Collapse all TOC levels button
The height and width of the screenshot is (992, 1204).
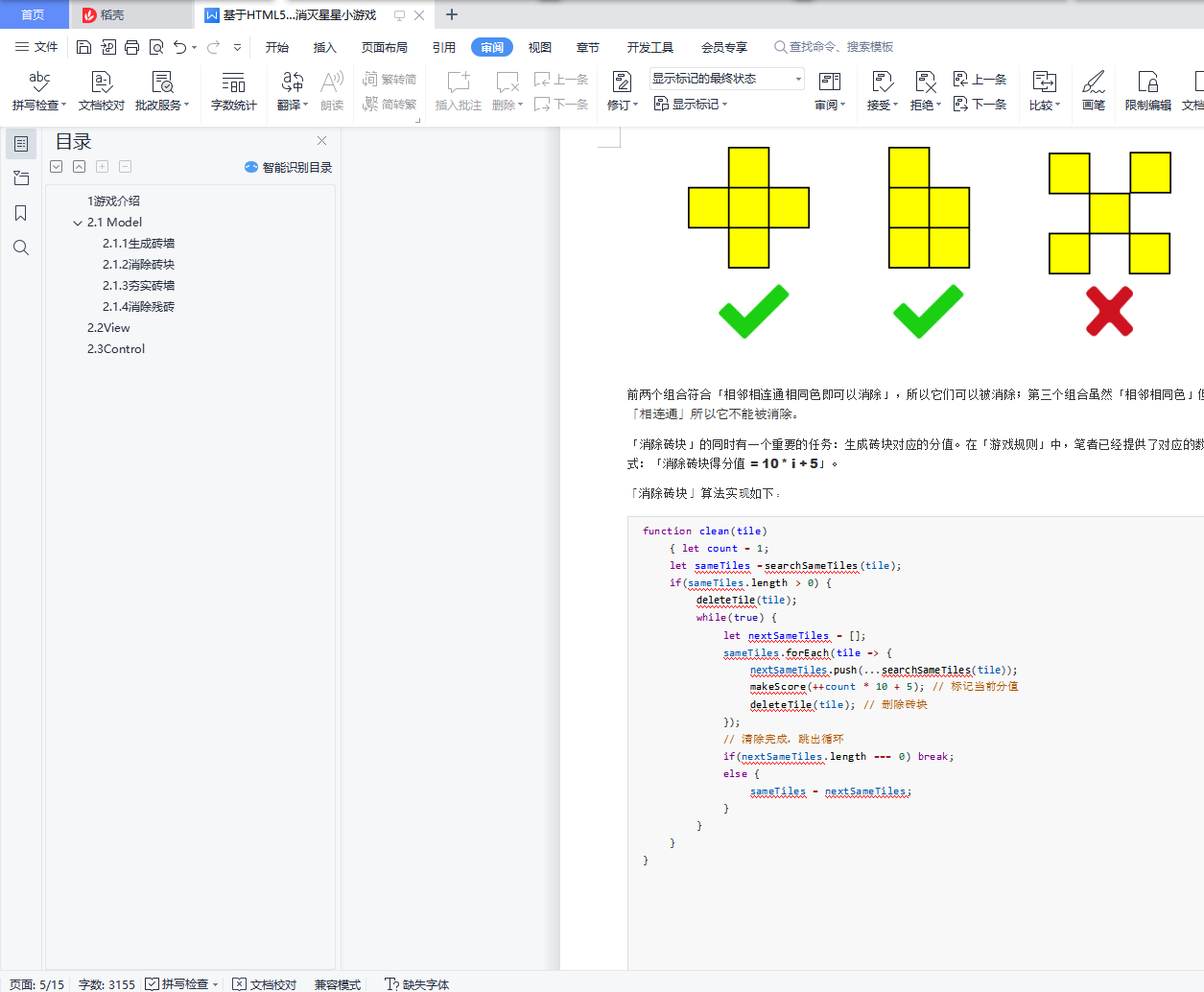pyautogui.click(x=79, y=167)
